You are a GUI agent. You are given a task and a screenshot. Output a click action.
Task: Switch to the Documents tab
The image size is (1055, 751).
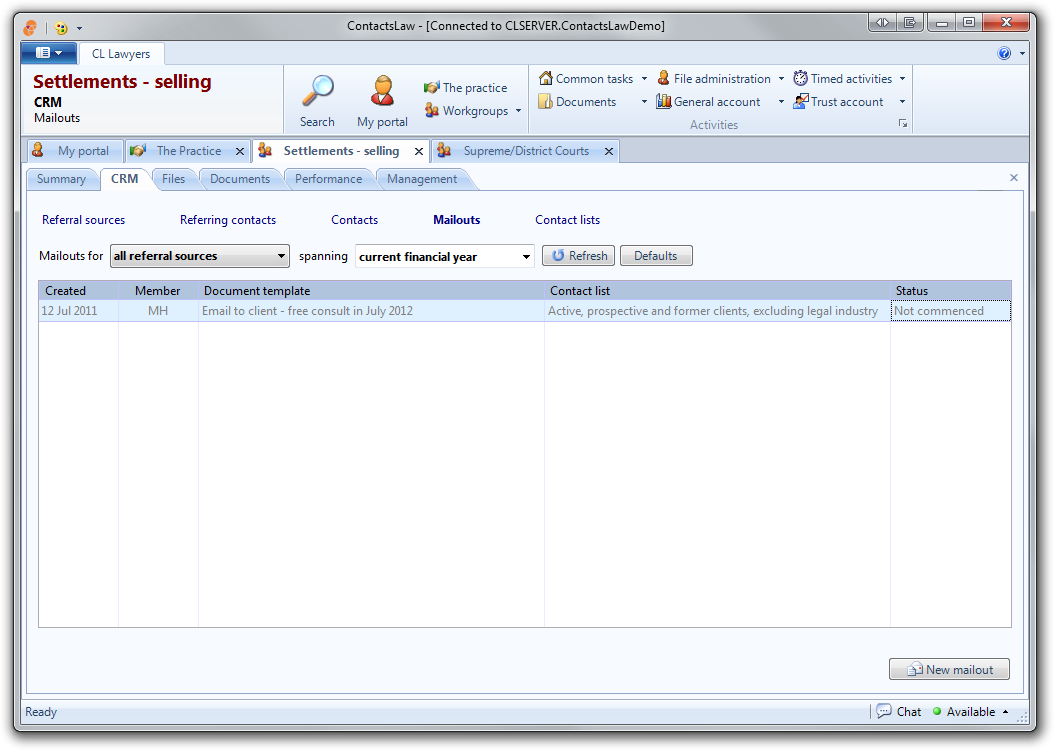pos(240,179)
